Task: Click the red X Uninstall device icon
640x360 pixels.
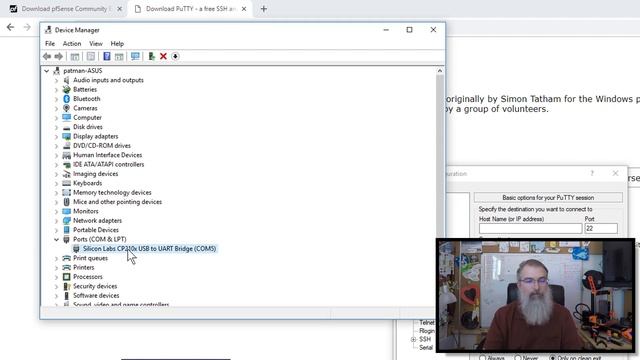Action: point(163,56)
